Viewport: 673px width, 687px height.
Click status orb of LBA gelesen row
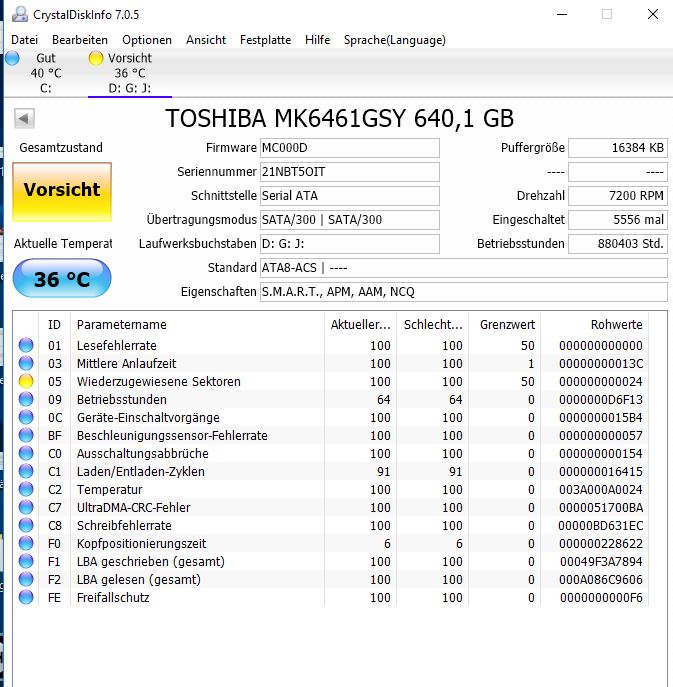point(26,579)
